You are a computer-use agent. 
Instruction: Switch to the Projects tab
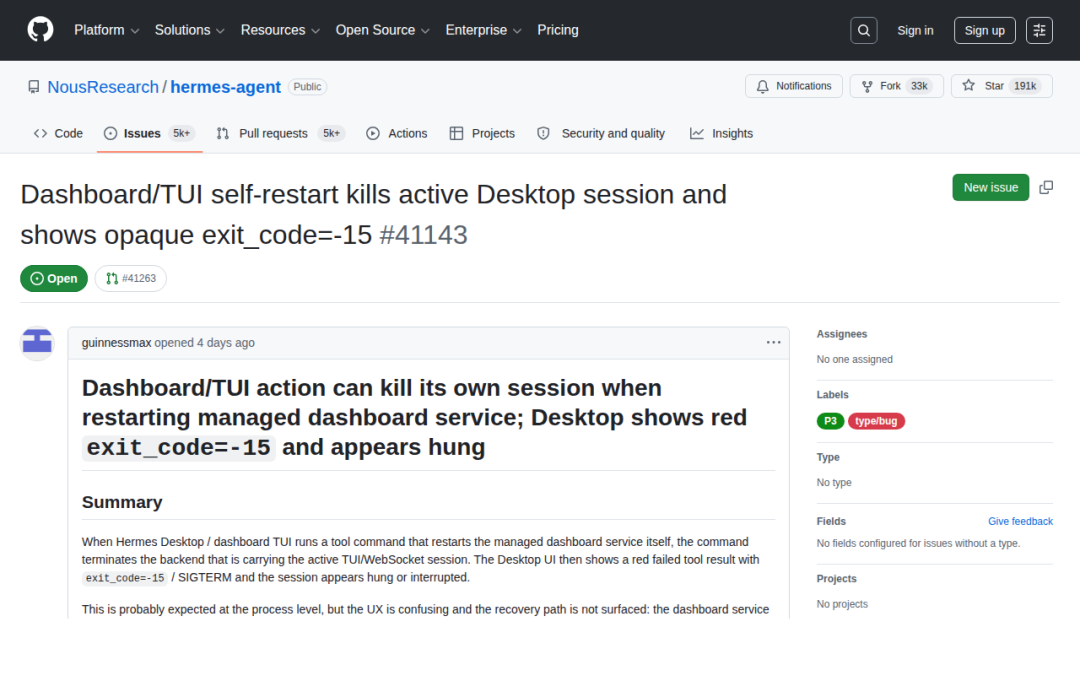coord(482,134)
